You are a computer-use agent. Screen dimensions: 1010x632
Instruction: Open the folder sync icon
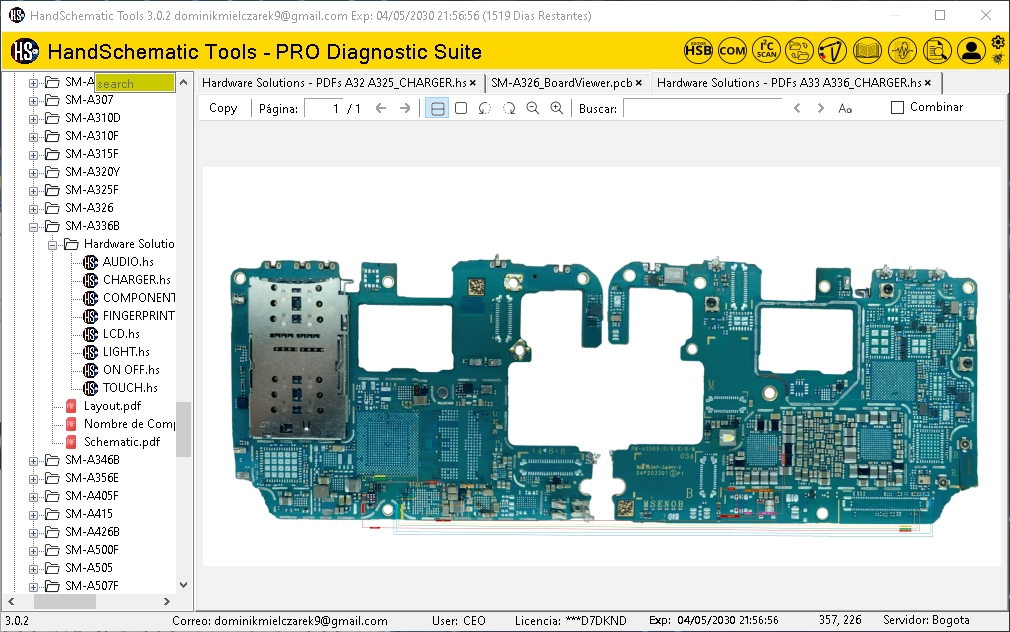[x=799, y=50]
